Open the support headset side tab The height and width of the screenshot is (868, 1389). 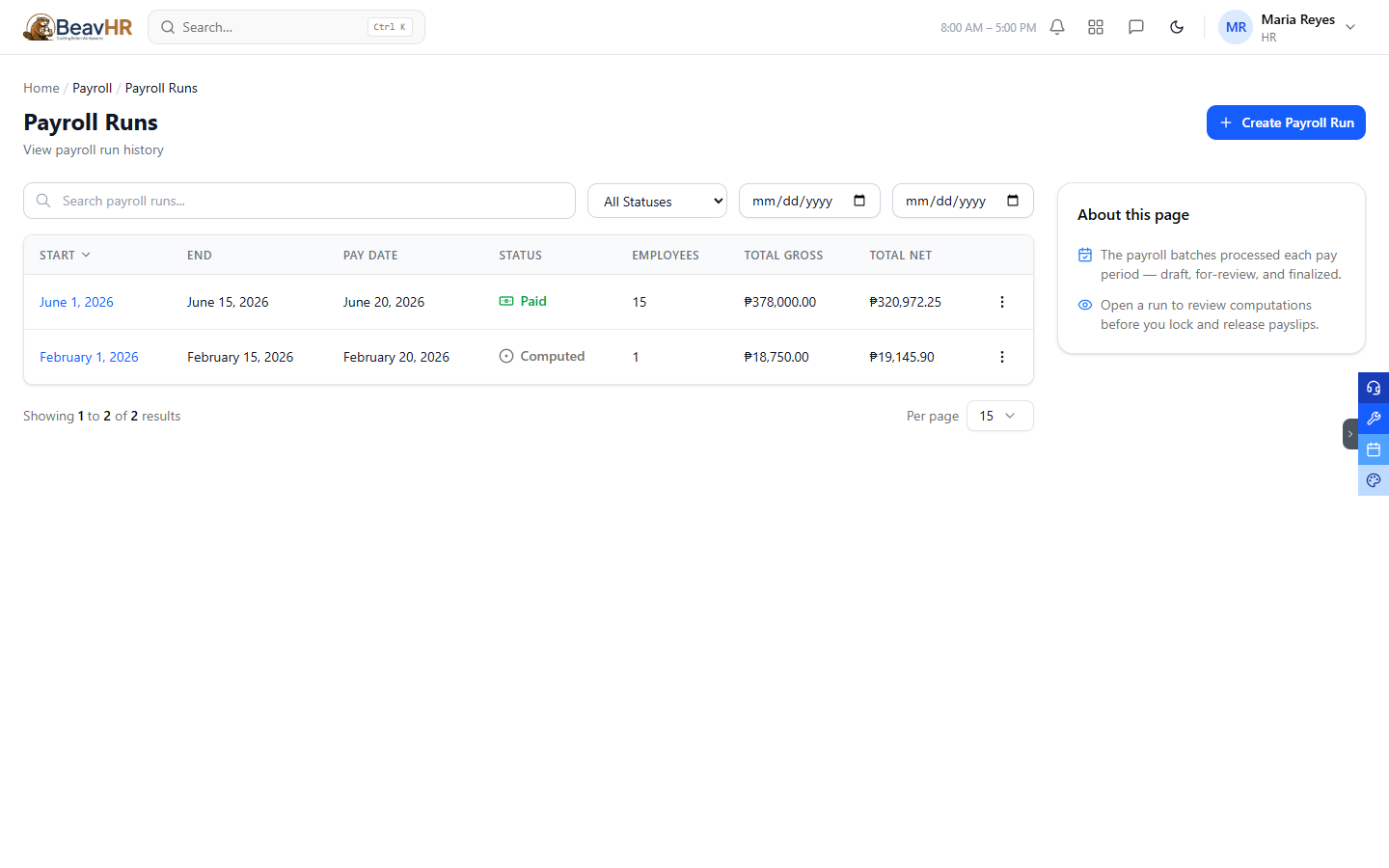click(1374, 388)
